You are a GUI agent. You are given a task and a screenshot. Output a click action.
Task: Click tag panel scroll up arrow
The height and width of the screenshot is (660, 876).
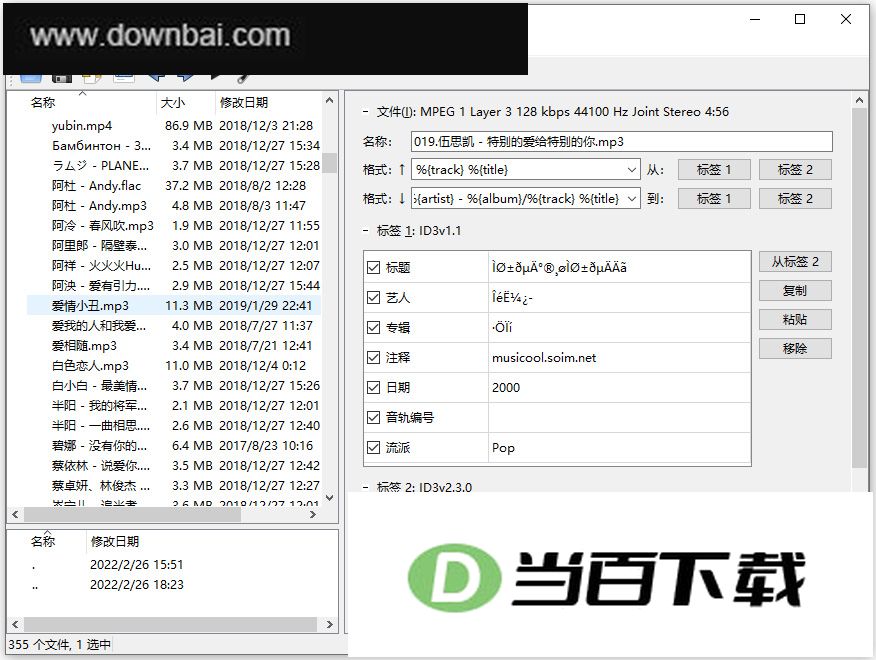[x=859, y=101]
